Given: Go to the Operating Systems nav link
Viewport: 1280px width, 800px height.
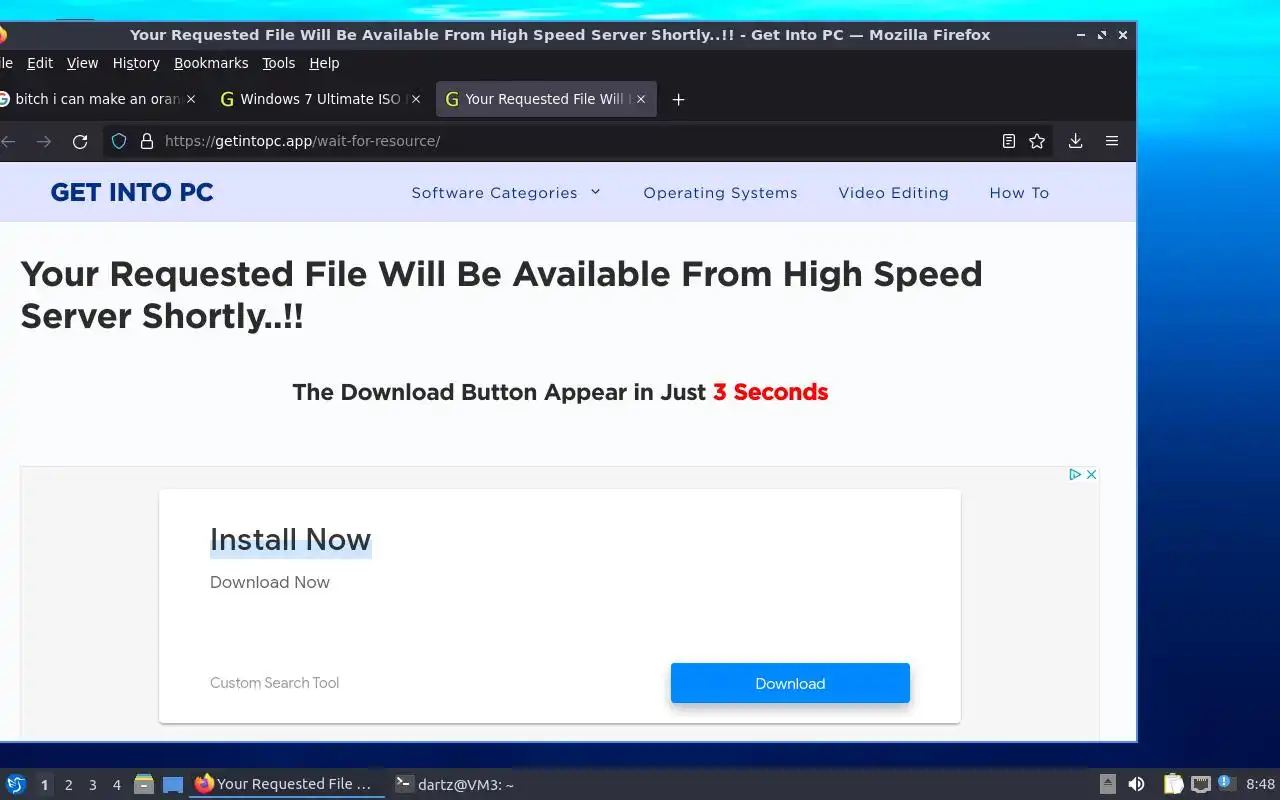Looking at the screenshot, I should click(720, 193).
